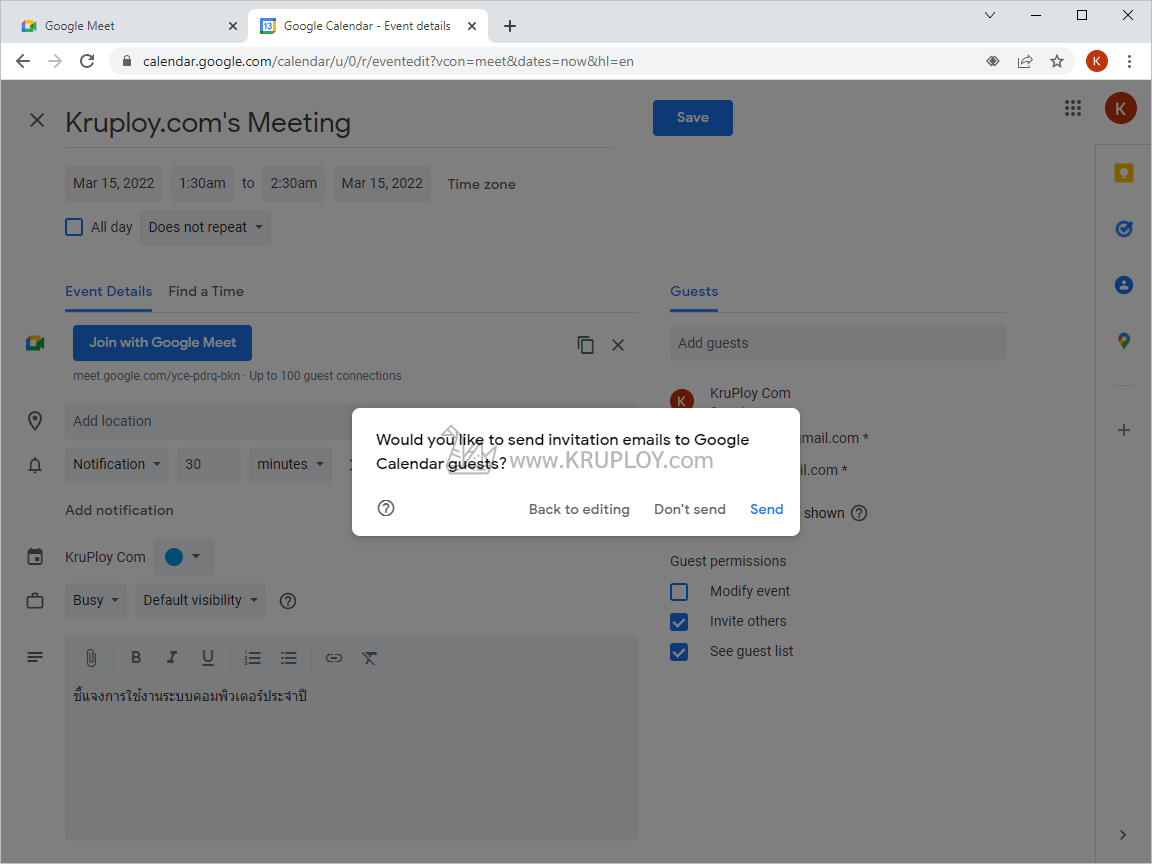The height and width of the screenshot is (864, 1152).
Task: Copy the Meet conference info icon
Action: pyautogui.click(x=585, y=345)
